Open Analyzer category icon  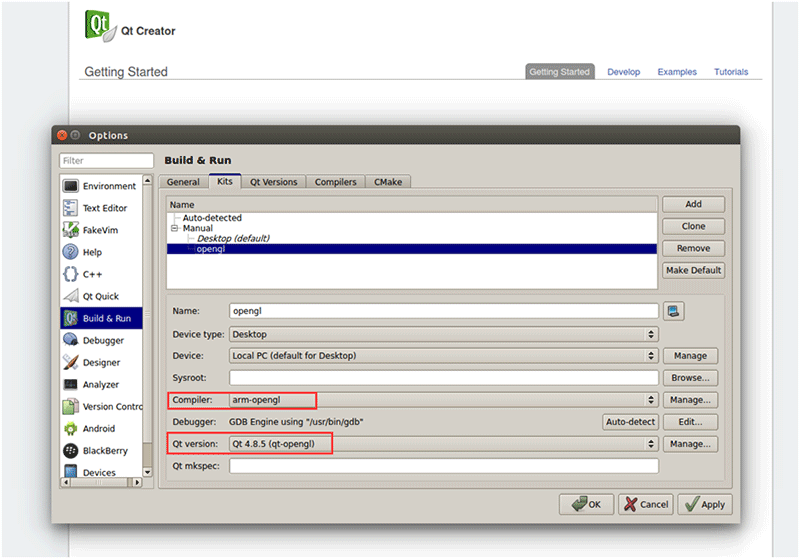(x=70, y=385)
